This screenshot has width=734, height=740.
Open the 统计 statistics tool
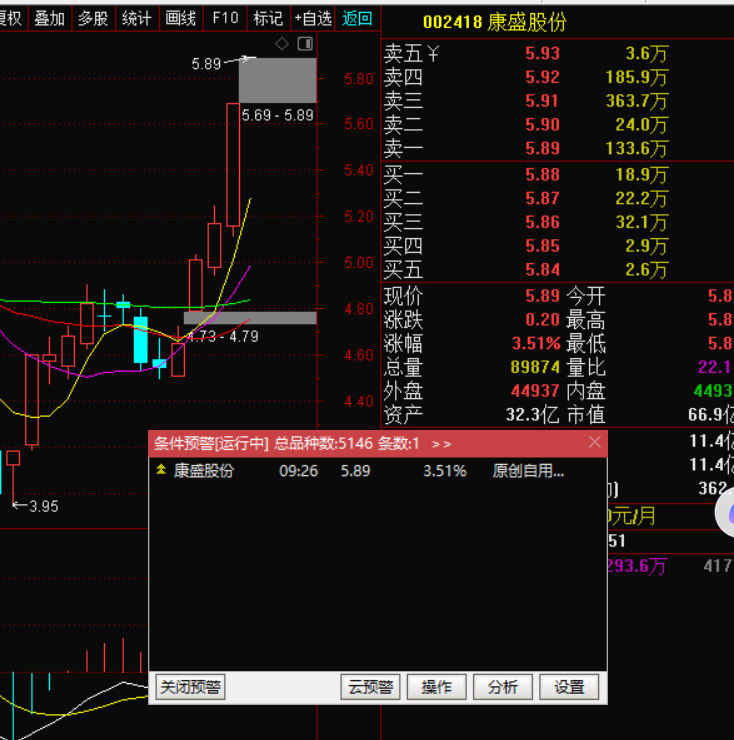pos(136,18)
